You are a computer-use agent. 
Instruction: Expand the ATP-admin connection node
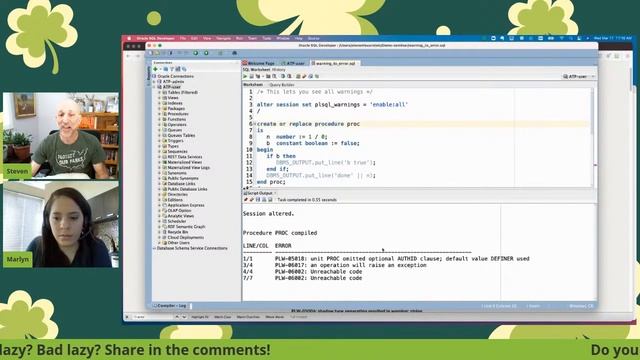tap(155, 82)
